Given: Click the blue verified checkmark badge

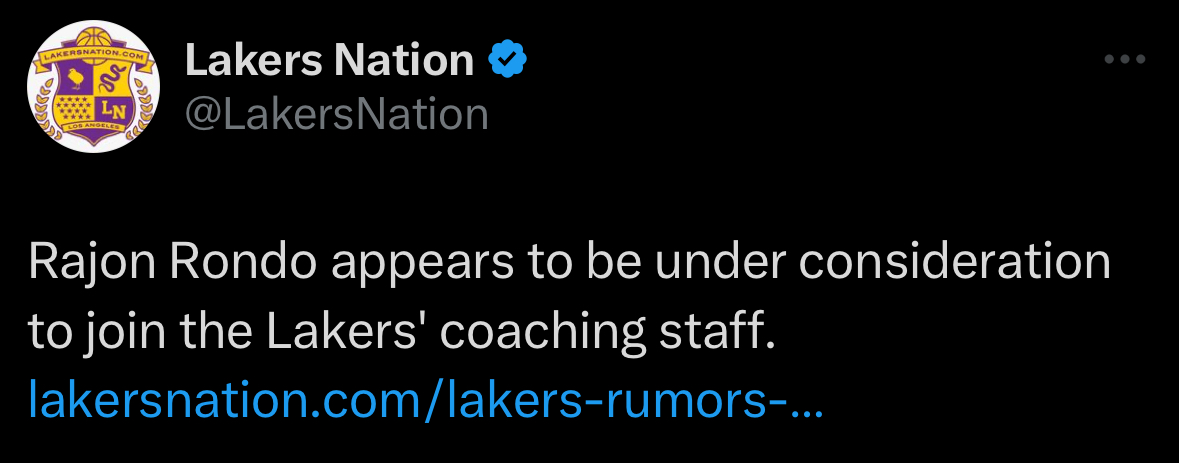Looking at the screenshot, I should [x=508, y=61].
